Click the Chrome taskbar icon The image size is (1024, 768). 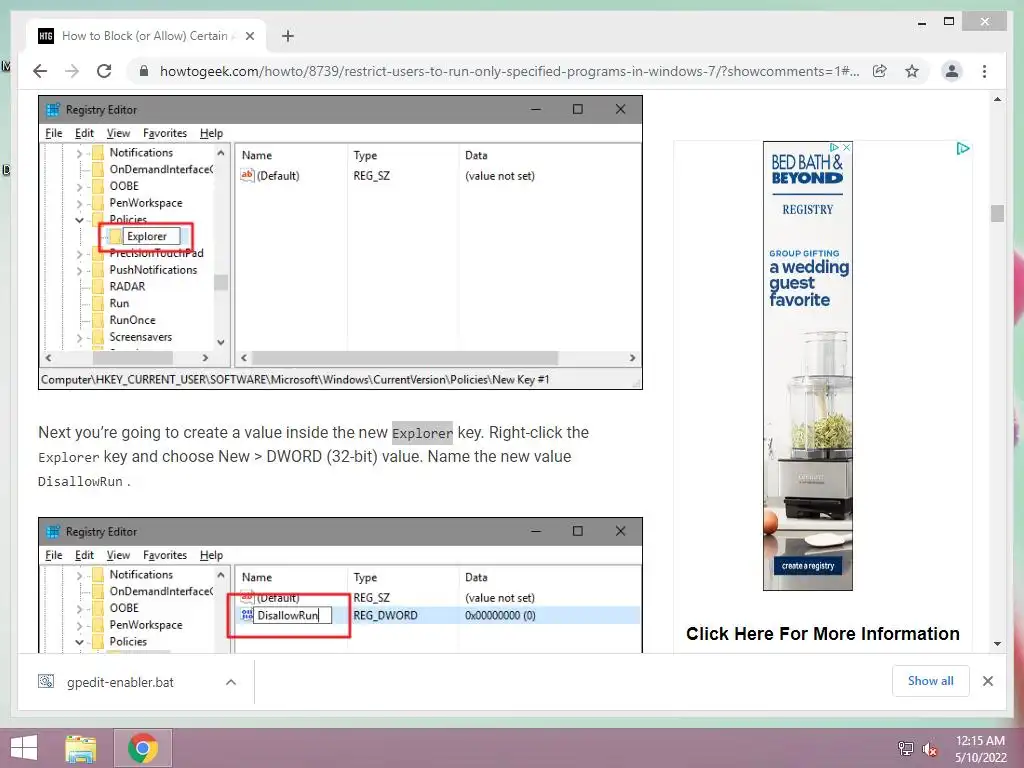coord(143,748)
